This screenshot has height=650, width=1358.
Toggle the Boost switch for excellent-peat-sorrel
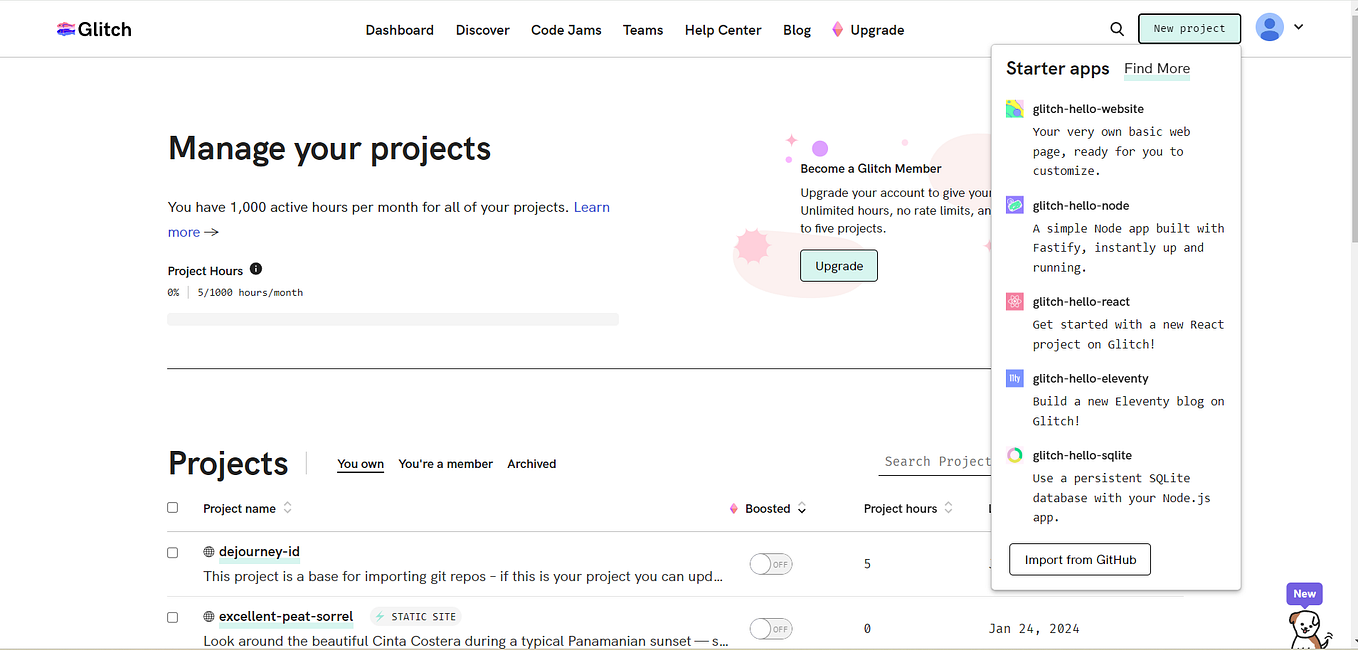[x=770, y=628]
